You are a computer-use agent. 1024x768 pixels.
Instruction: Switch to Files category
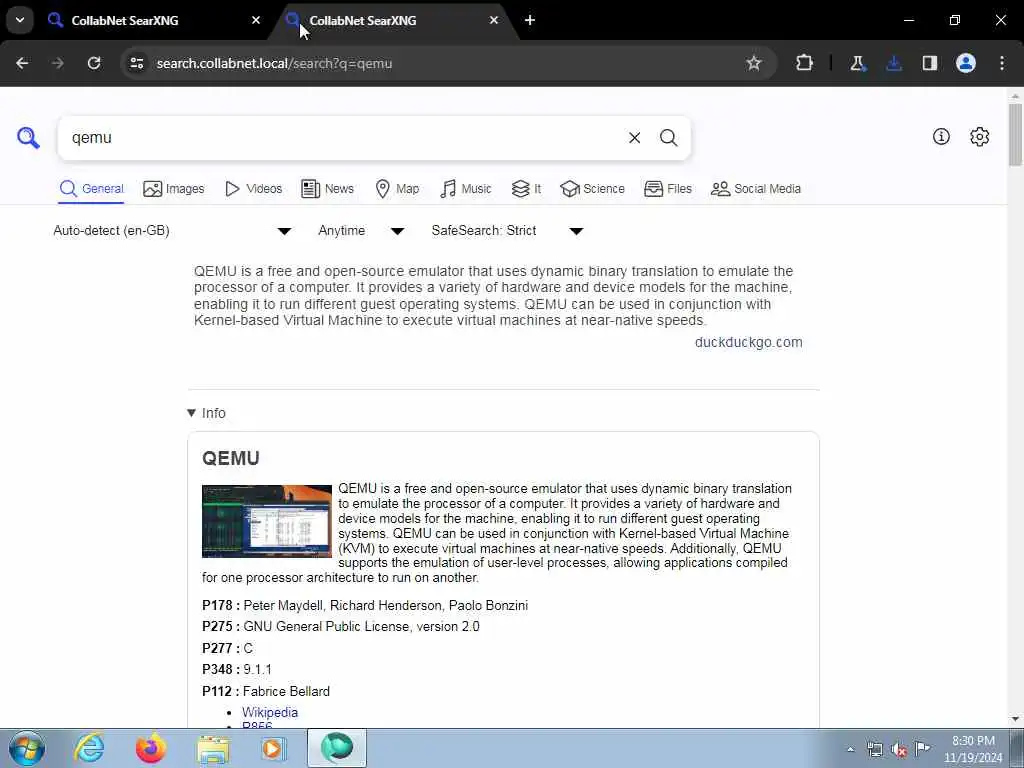coord(667,189)
